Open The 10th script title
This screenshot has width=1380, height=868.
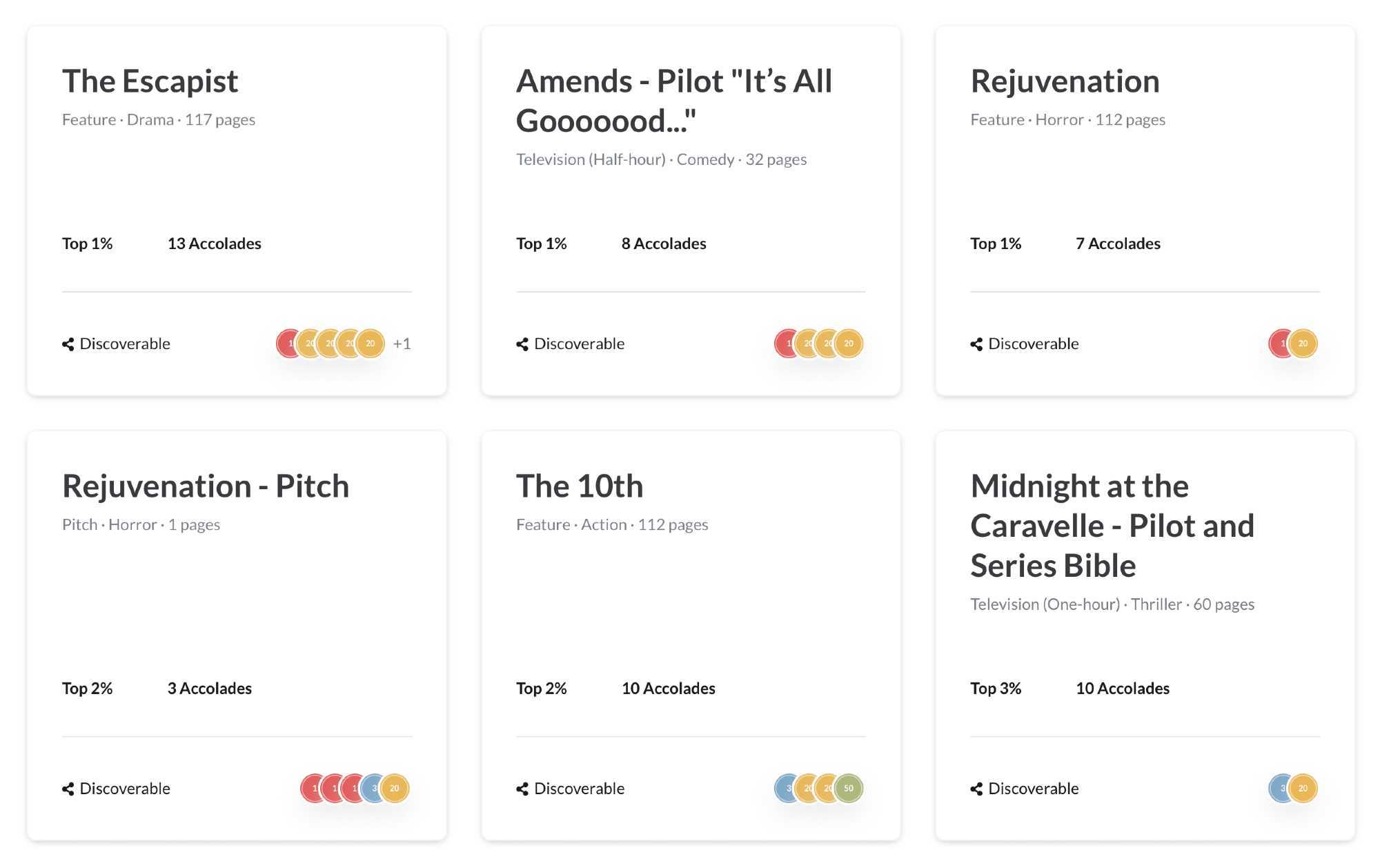[580, 486]
